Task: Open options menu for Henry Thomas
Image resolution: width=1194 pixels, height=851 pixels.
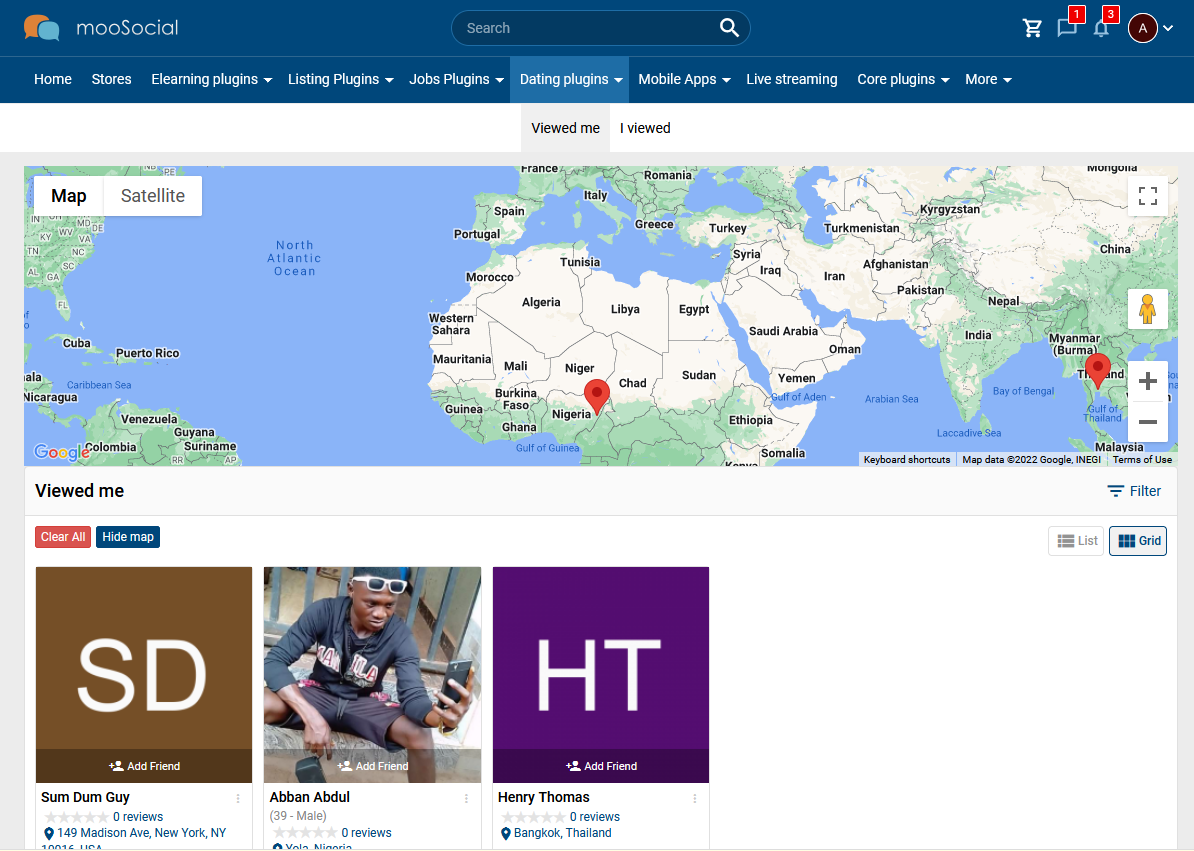Action: pyautogui.click(x=694, y=798)
